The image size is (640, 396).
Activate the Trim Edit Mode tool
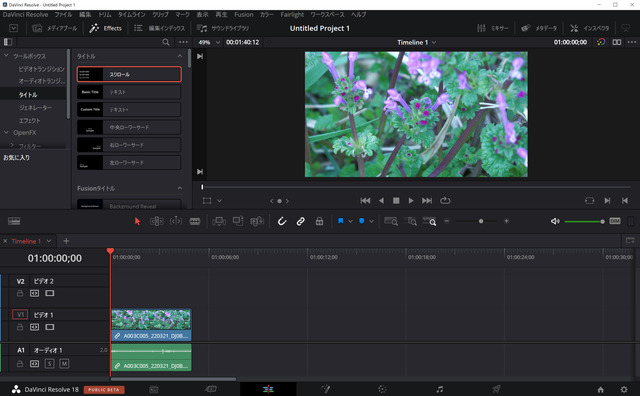coord(156,221)
